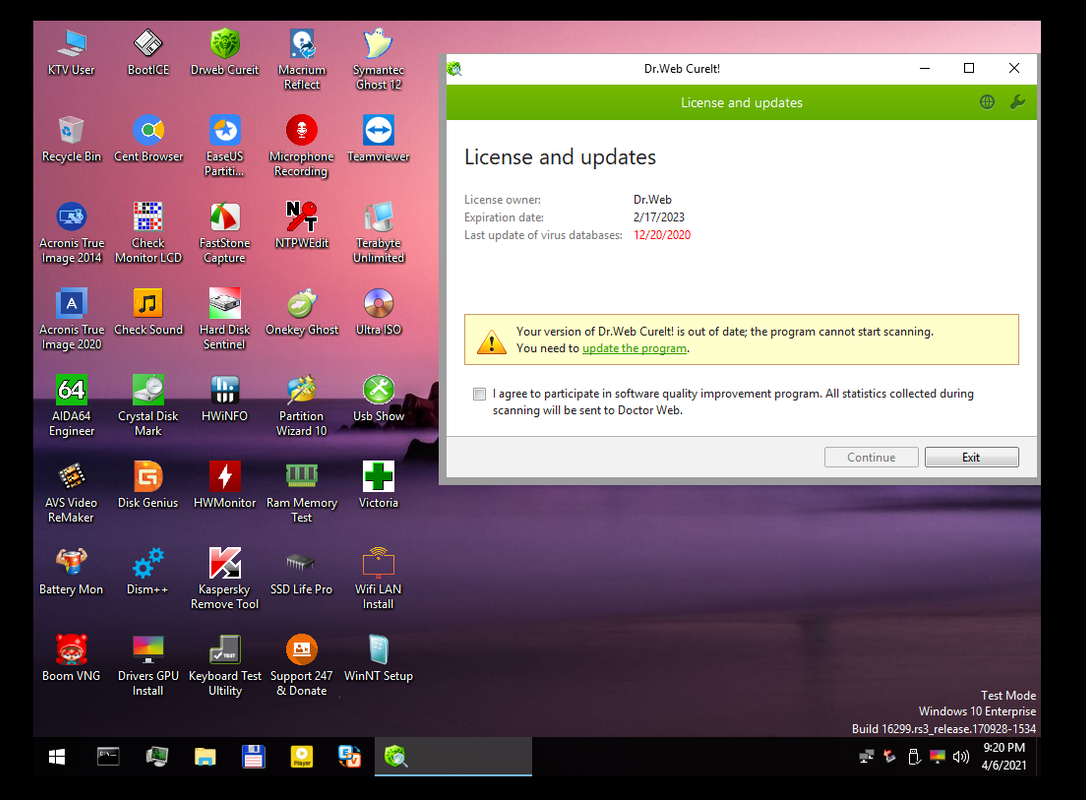Screen dimensions: 1086x800
Task: Select the SSD Life Pro icon
Action: (x=301, y=572)
